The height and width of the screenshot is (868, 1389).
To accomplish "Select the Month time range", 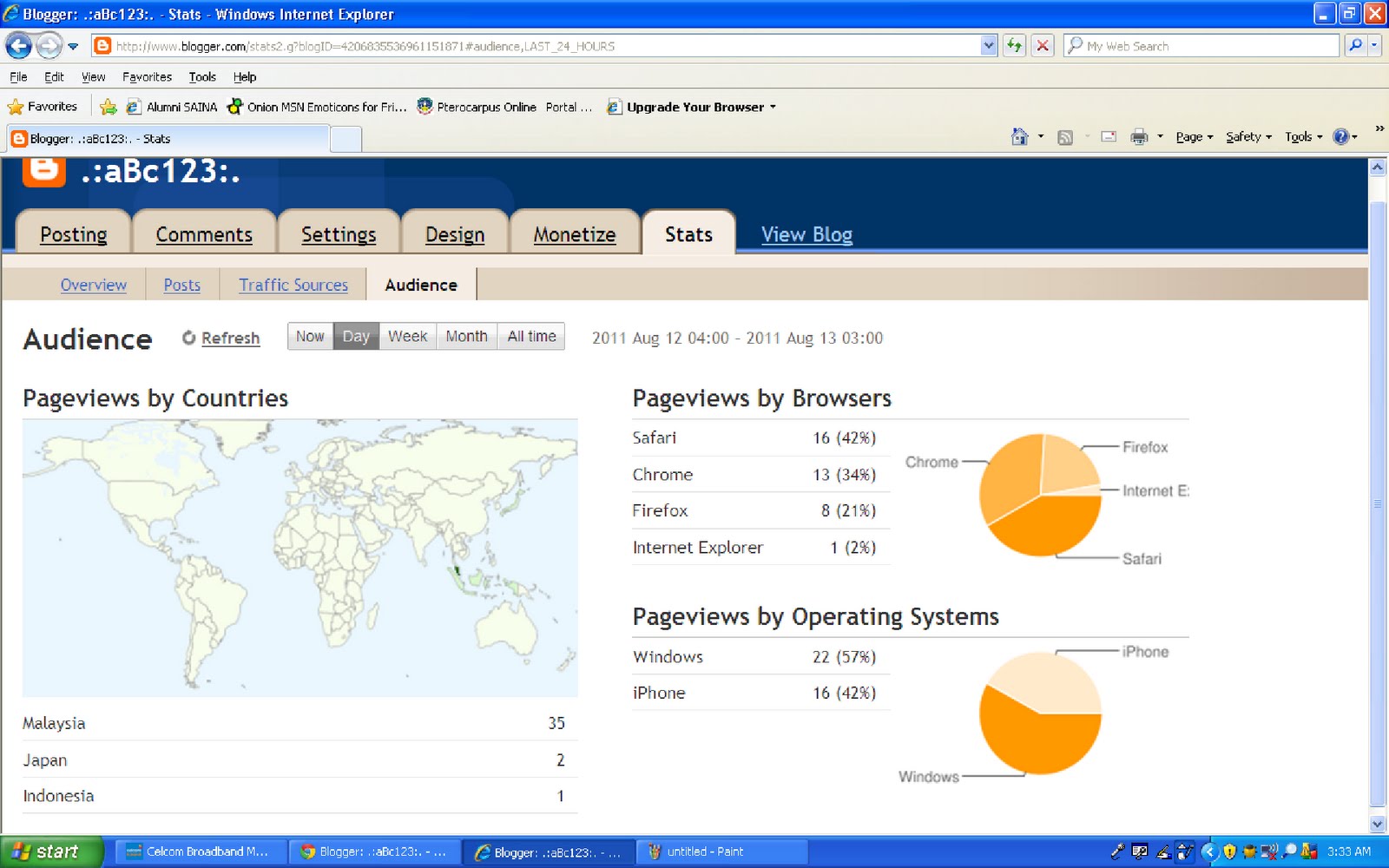I will tap(466, 337).
